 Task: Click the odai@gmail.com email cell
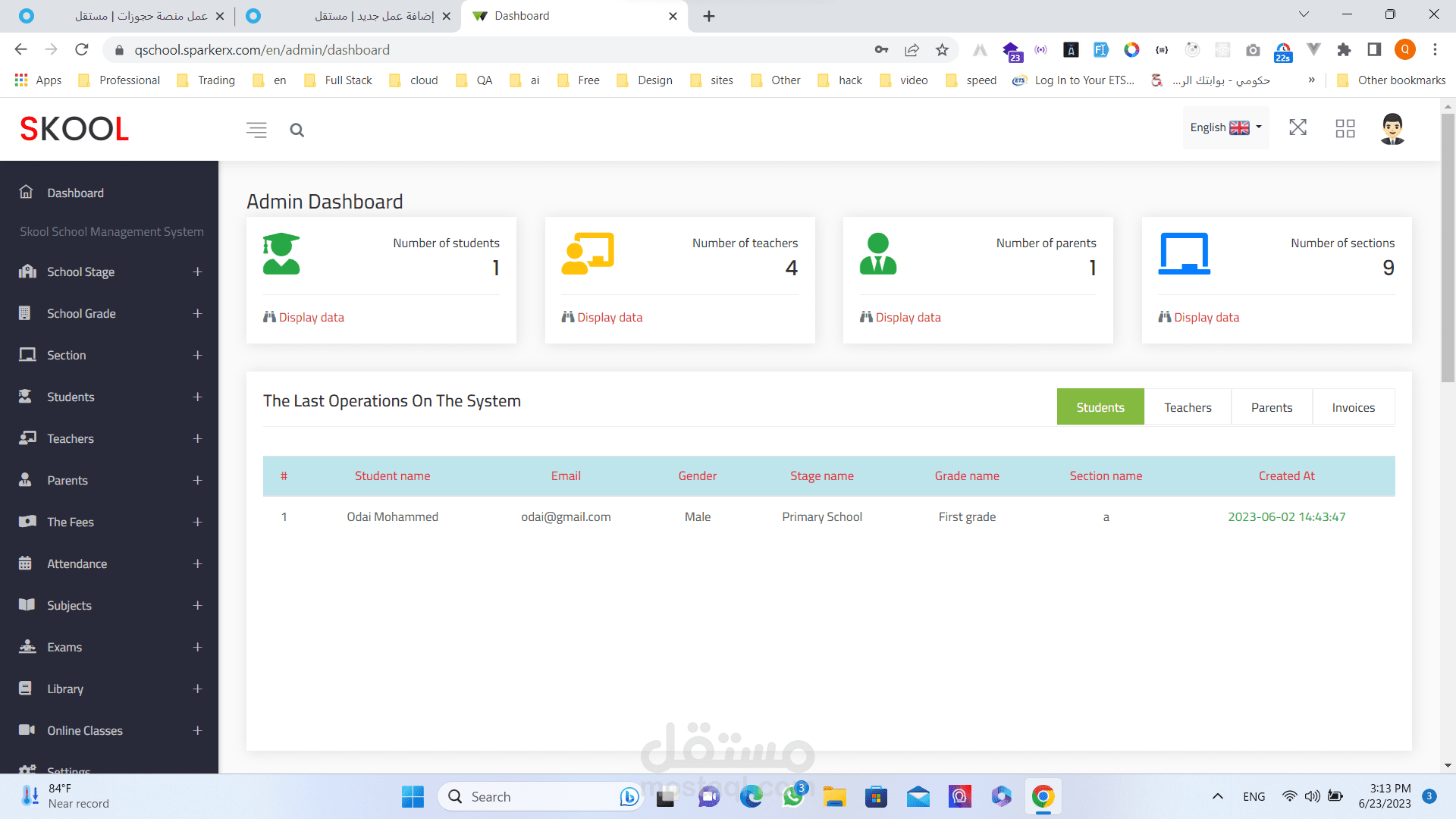pyautogui.click(x=566, y=516)
